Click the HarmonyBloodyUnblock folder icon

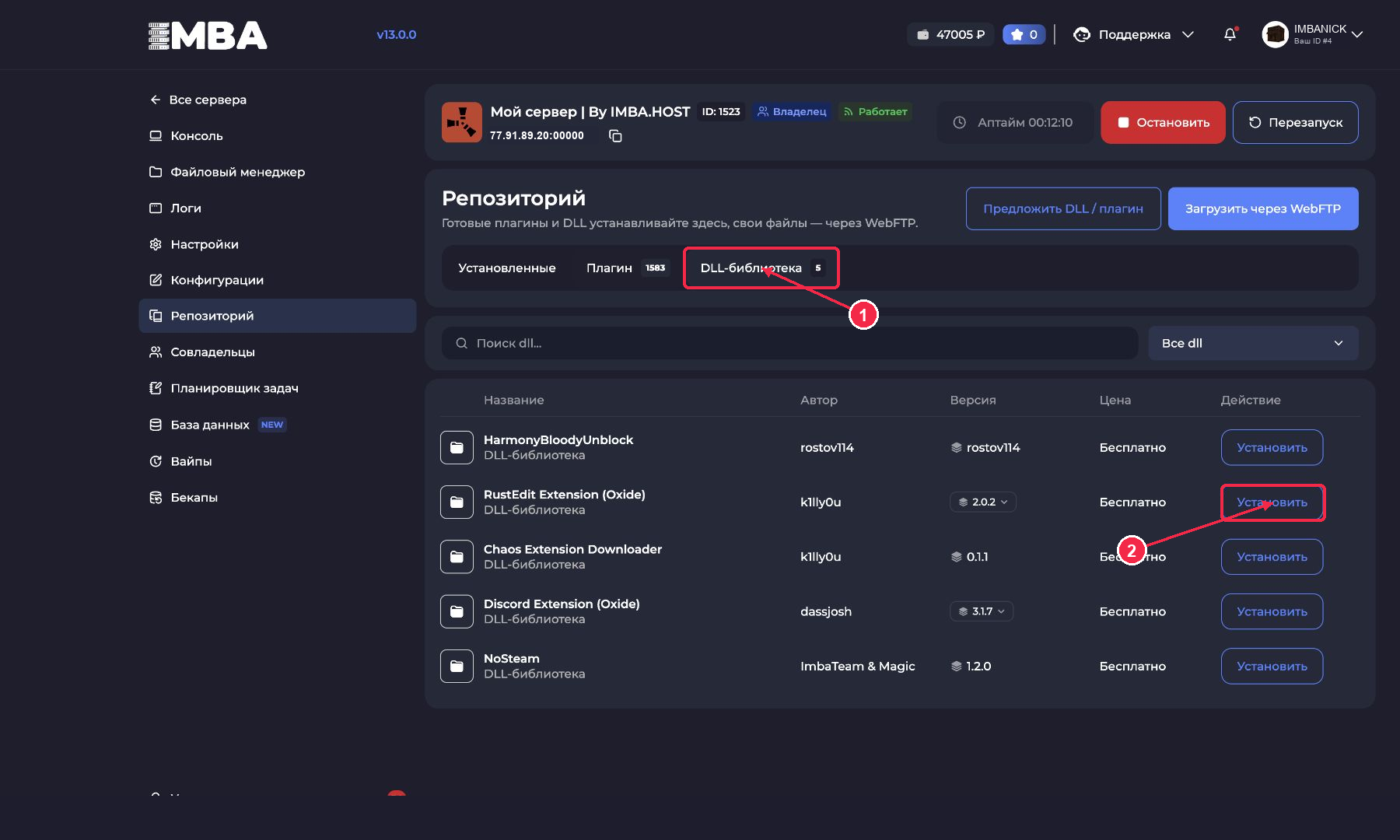click(x=457, y=447)
